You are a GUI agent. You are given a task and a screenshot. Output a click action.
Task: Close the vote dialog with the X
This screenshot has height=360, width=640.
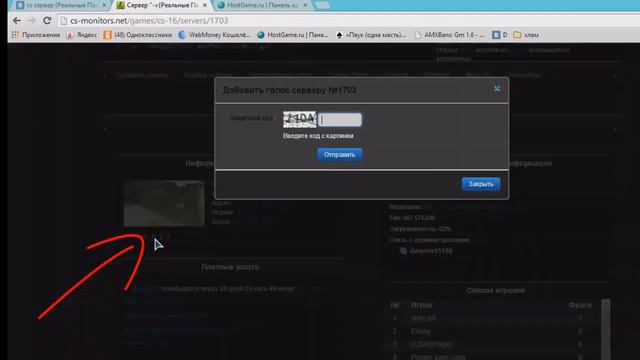pos(497,89)
